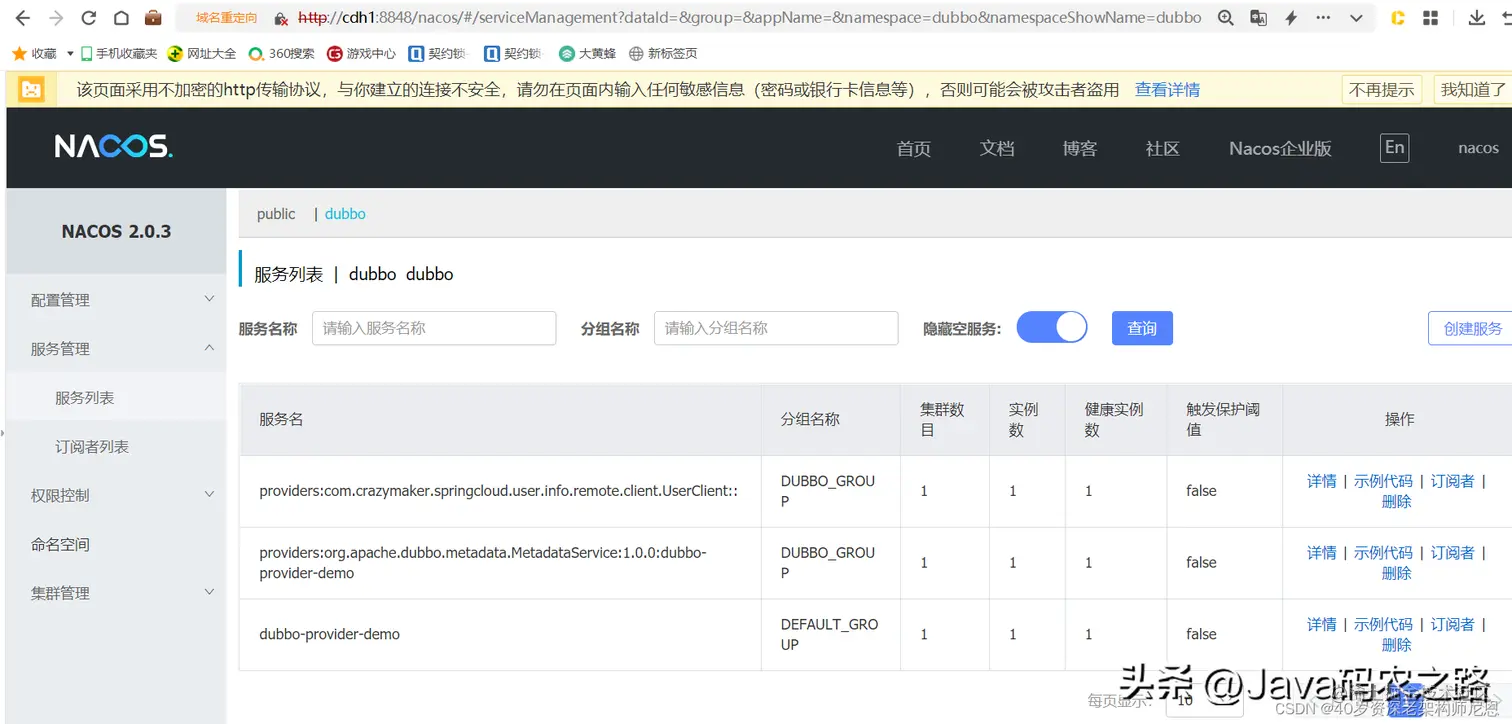Image resolution: width=1512 pixels, height=724 pixels.
Task: Click the 创建服务 button
Action: click(x=1472, y=328)
